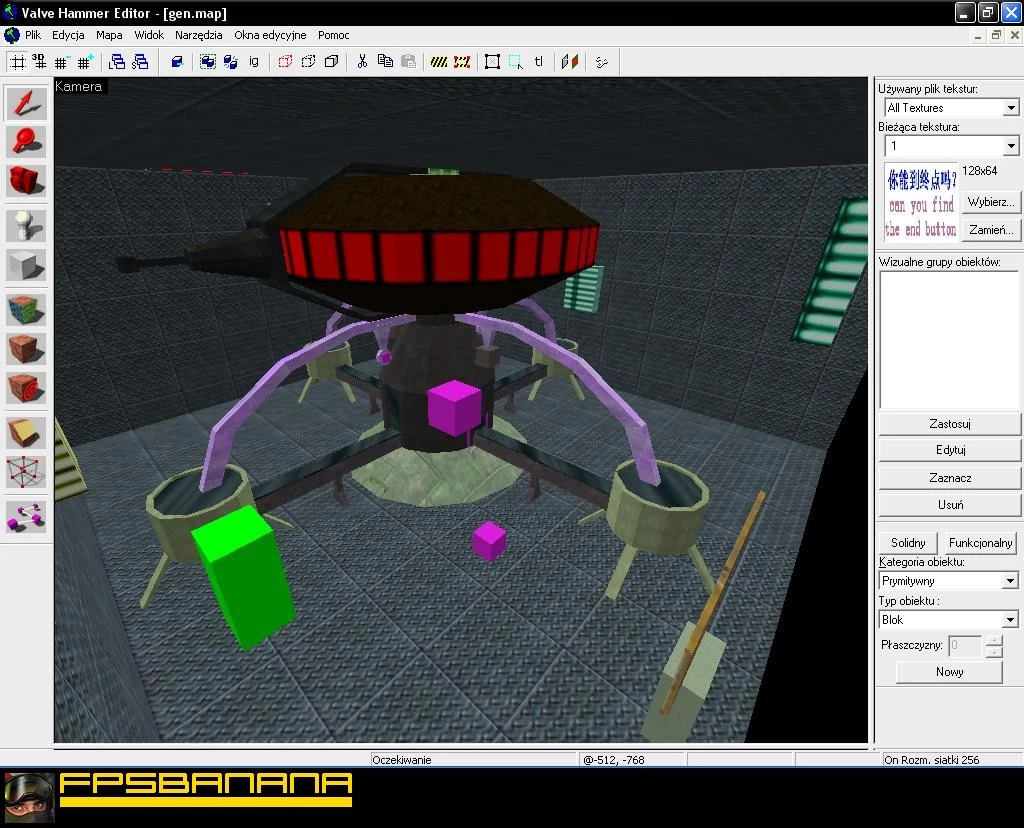Toggle the 2D grid display

point(18,62)
